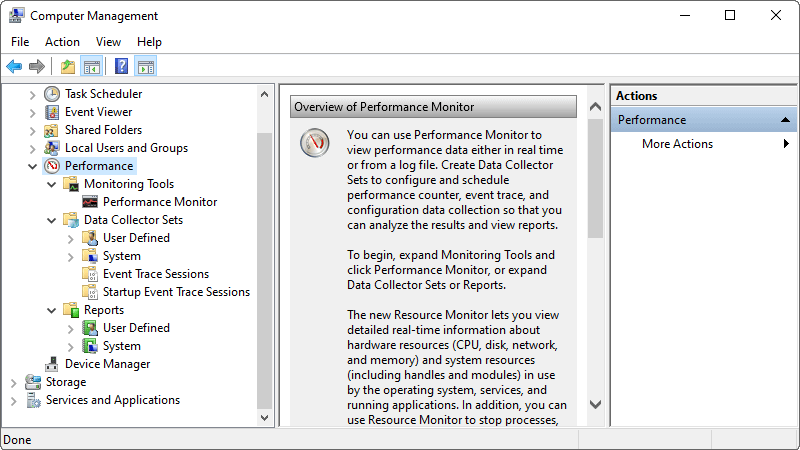This screenshot has height=450, width=800.
Task: Click the Device Manager icon
Action: click(x=52, y=364)
